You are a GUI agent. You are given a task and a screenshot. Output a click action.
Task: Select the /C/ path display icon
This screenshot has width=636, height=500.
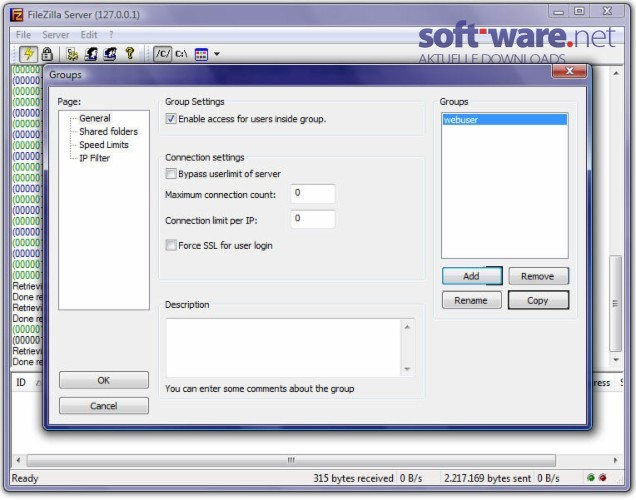pos(163,54)
